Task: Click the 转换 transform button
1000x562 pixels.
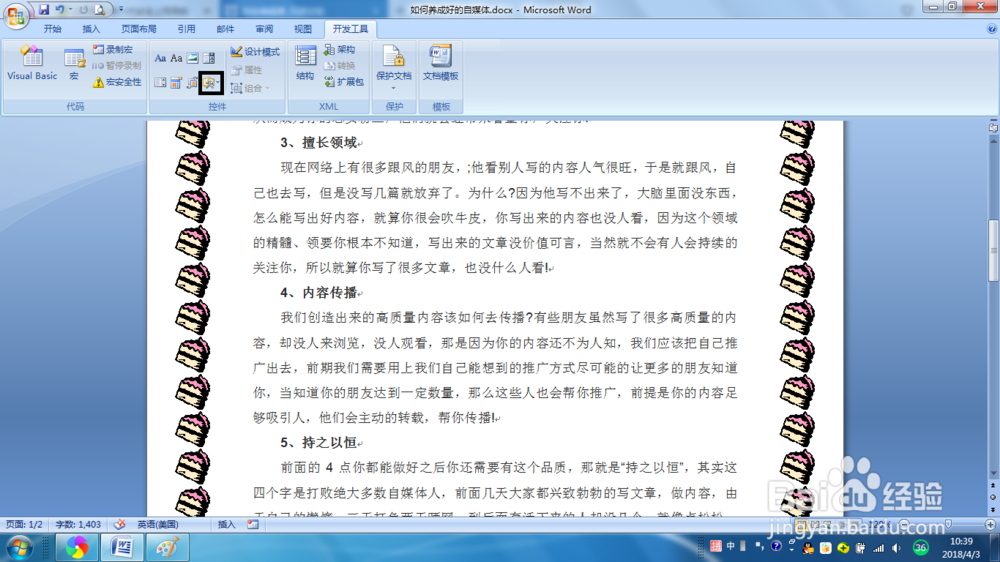Action: [x=340, y=66]
